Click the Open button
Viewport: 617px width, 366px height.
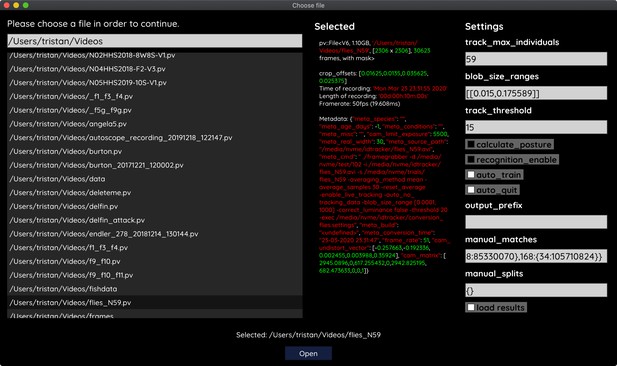tap(308, 353)
